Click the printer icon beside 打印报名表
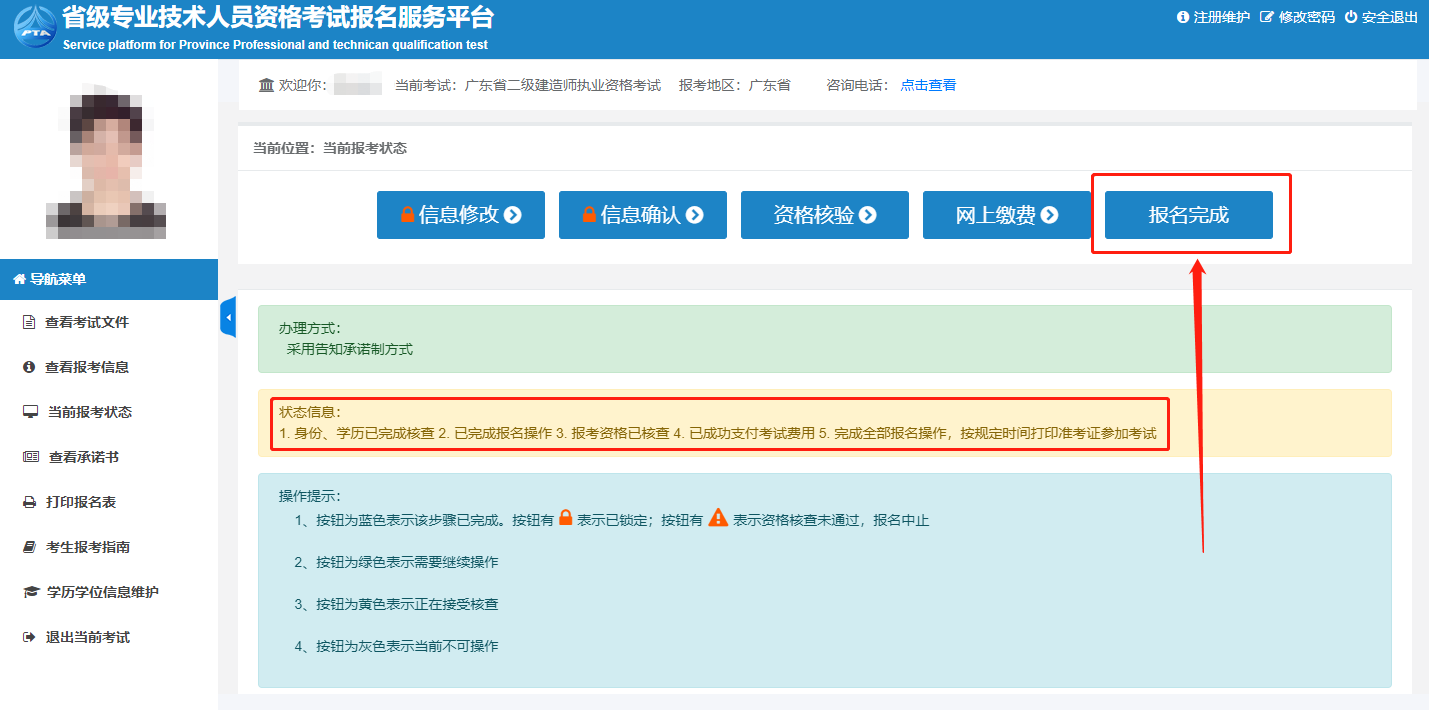Image resolution: width=1429 pixels, height=710 pixels. pos(29,502)
